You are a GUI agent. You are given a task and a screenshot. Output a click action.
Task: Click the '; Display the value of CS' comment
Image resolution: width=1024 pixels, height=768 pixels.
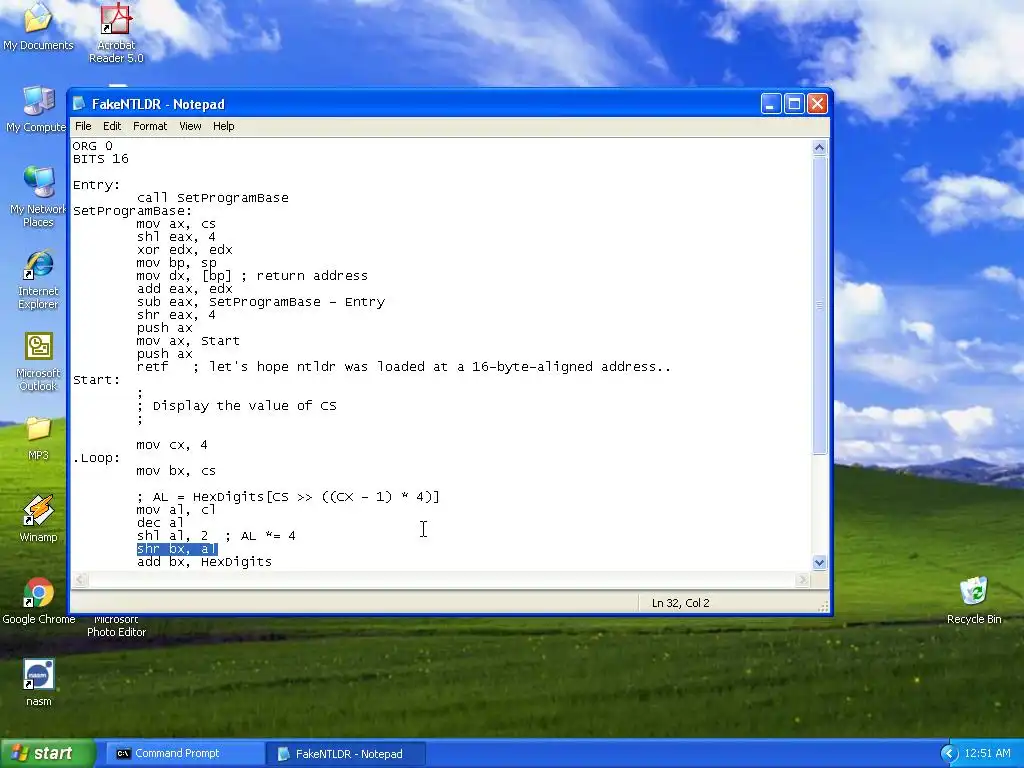[x=237, y=406]
